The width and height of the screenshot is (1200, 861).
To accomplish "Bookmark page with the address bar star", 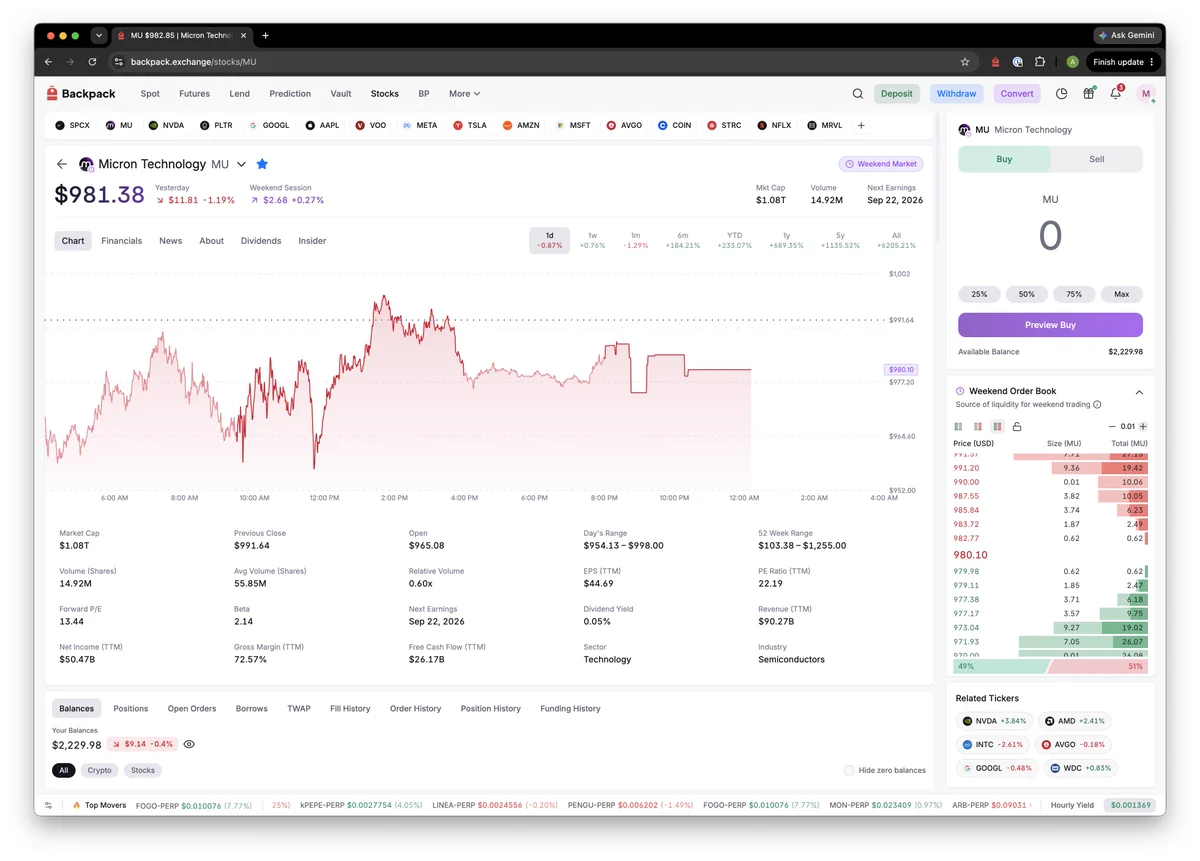I will pyautogui.click(x=965, y=62).
